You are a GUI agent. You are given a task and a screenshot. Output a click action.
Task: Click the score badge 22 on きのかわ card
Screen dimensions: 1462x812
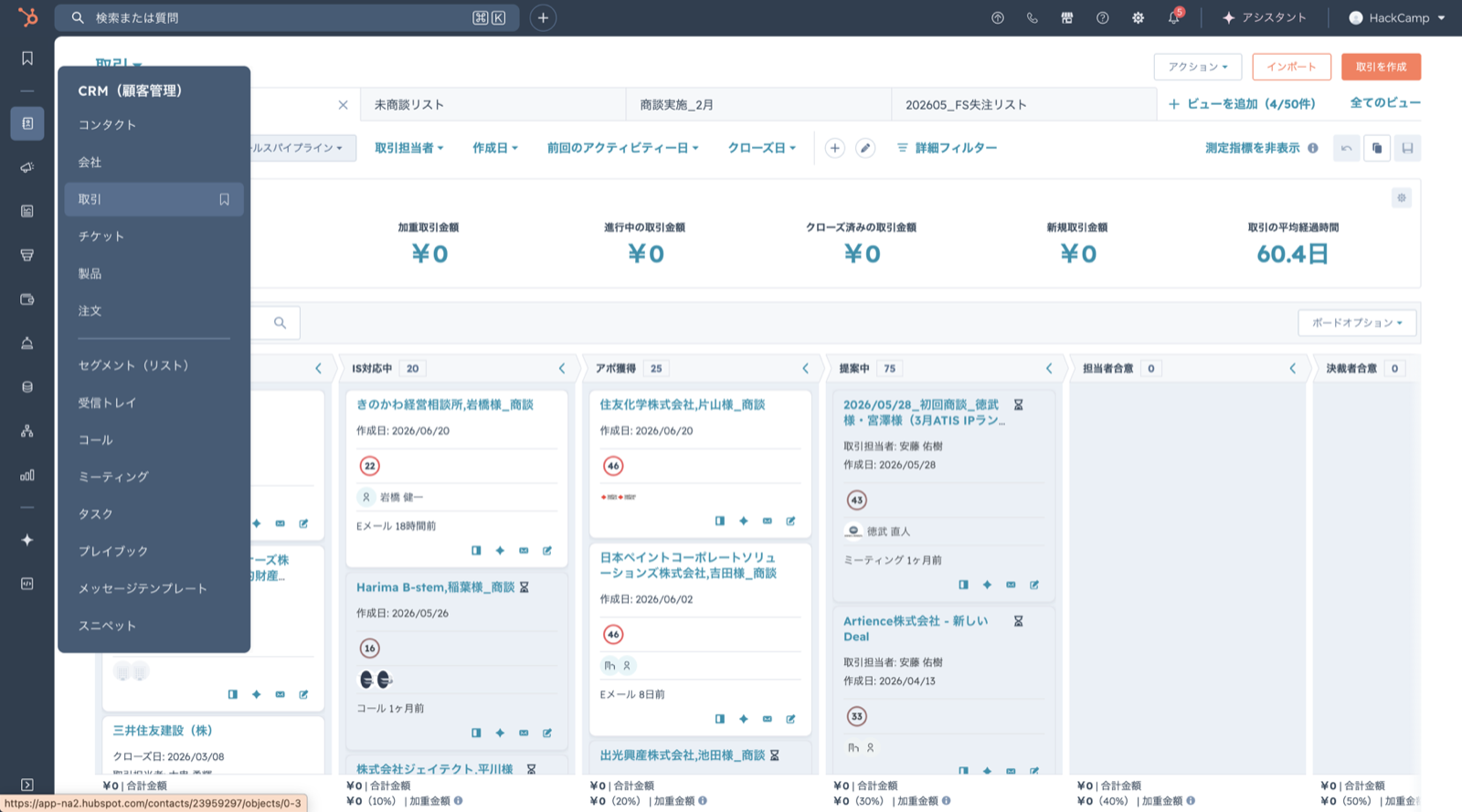point(369,466)
